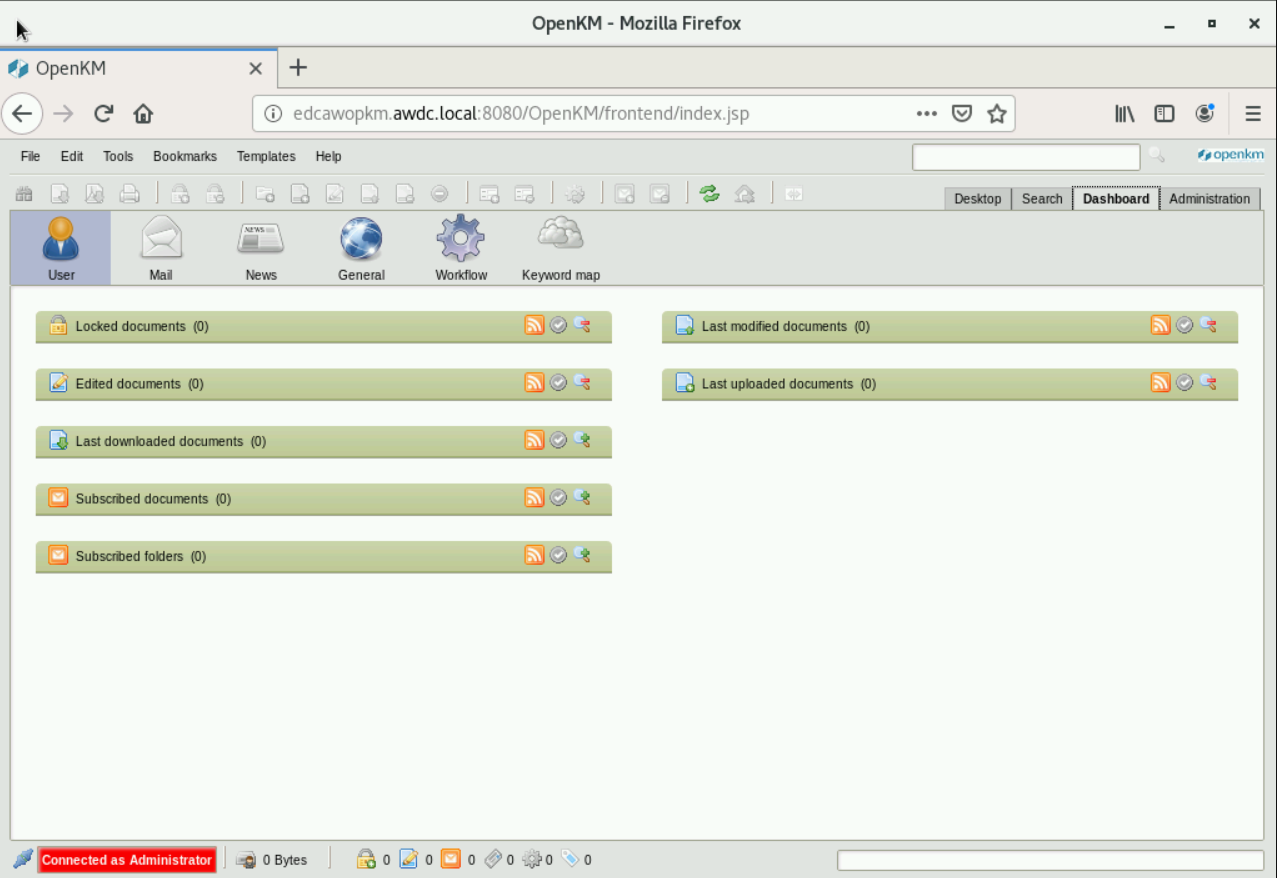1277x878 pixels.
Task: Click the Create folder toolbar icon
Action: 265,194
